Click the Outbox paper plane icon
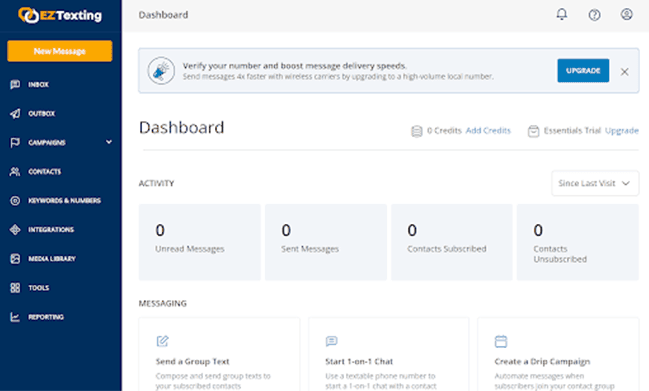 (15, 113)
